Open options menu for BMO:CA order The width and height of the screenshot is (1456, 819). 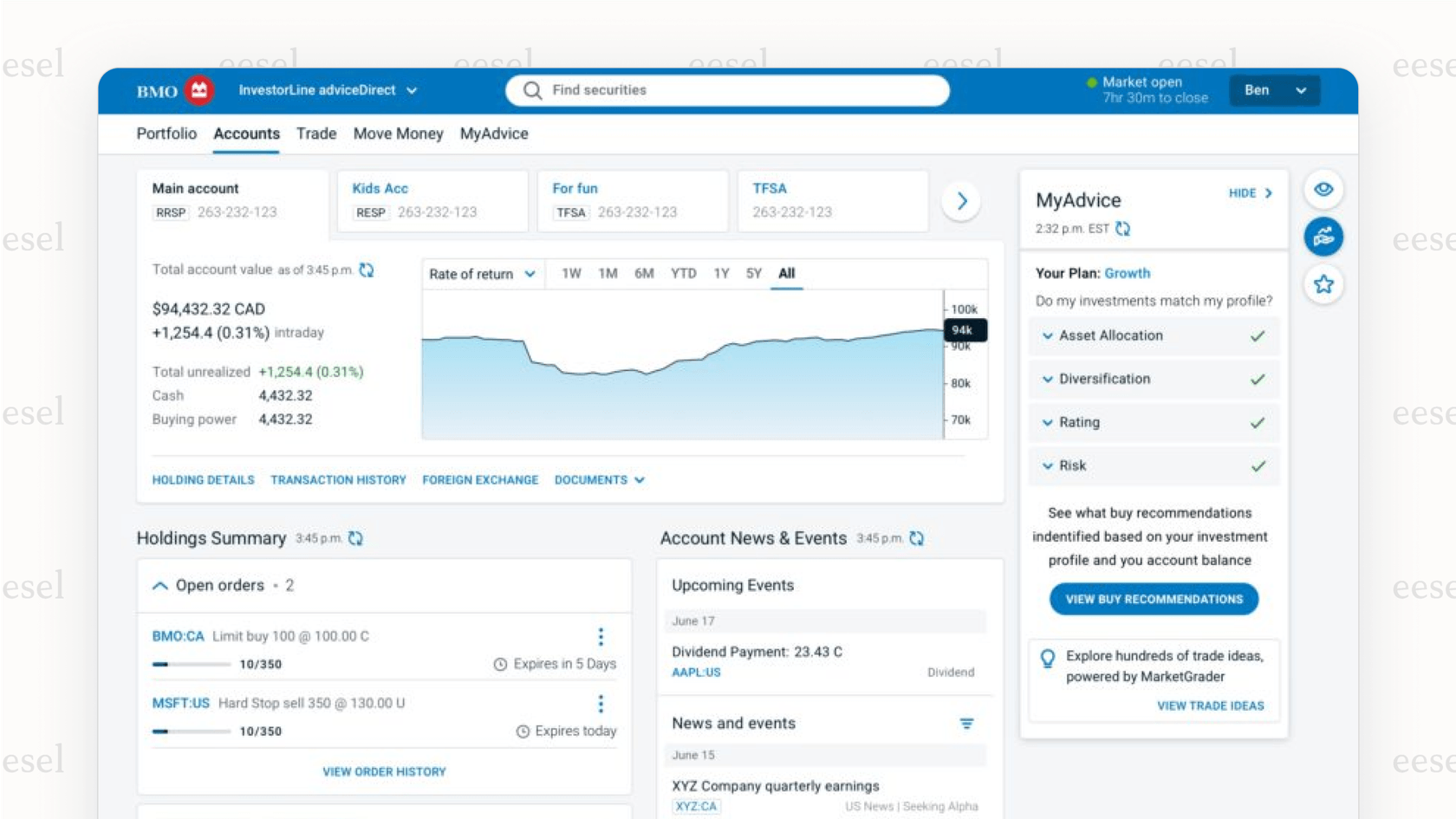[601, 637]
